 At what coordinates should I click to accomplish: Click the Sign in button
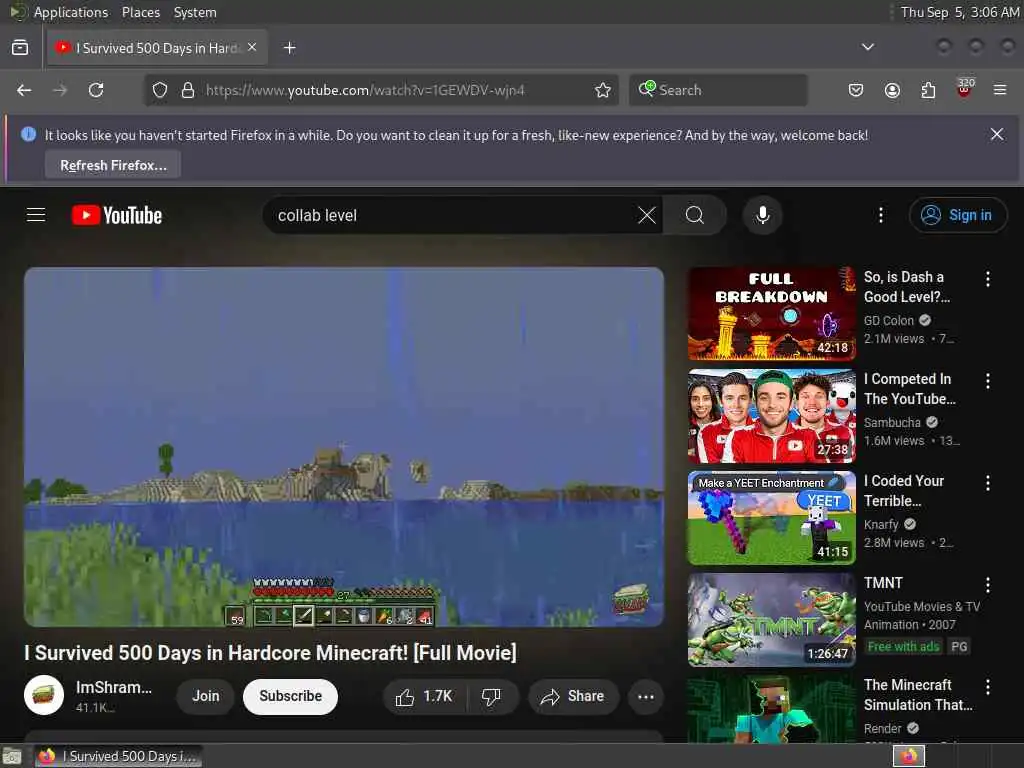tap(958, 215)
